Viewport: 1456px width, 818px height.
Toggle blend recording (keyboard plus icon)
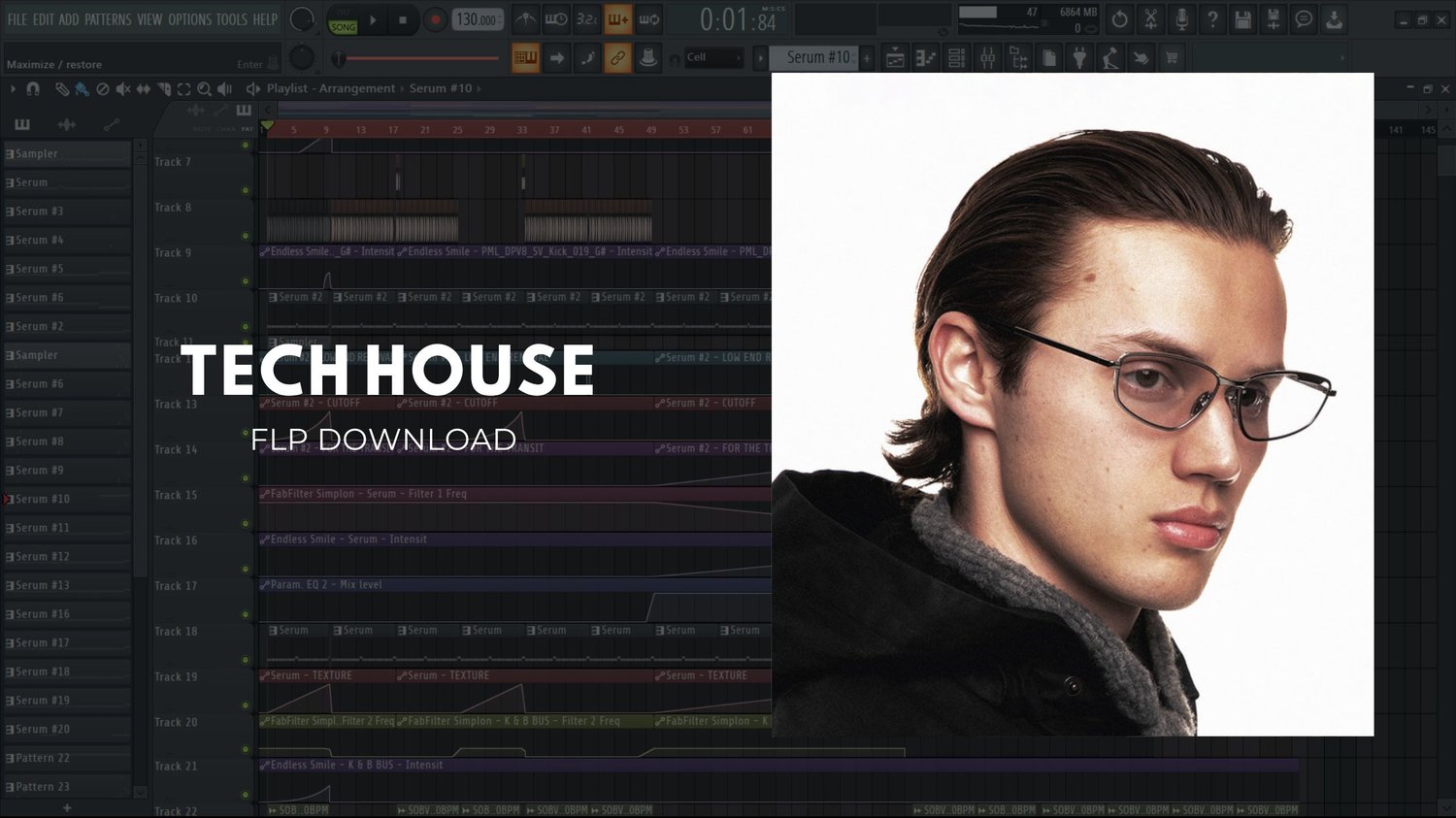coord(618,19)
